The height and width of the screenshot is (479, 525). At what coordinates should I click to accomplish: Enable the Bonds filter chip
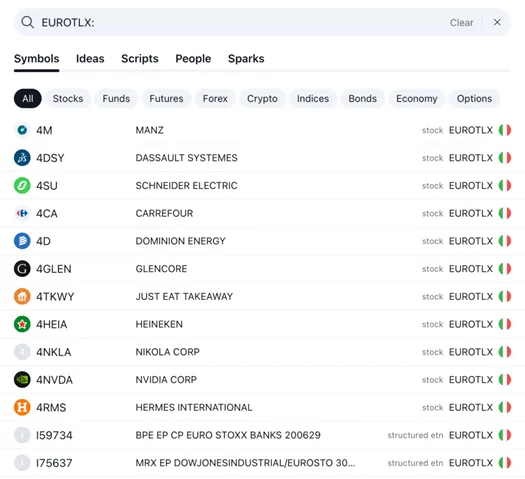363,98
